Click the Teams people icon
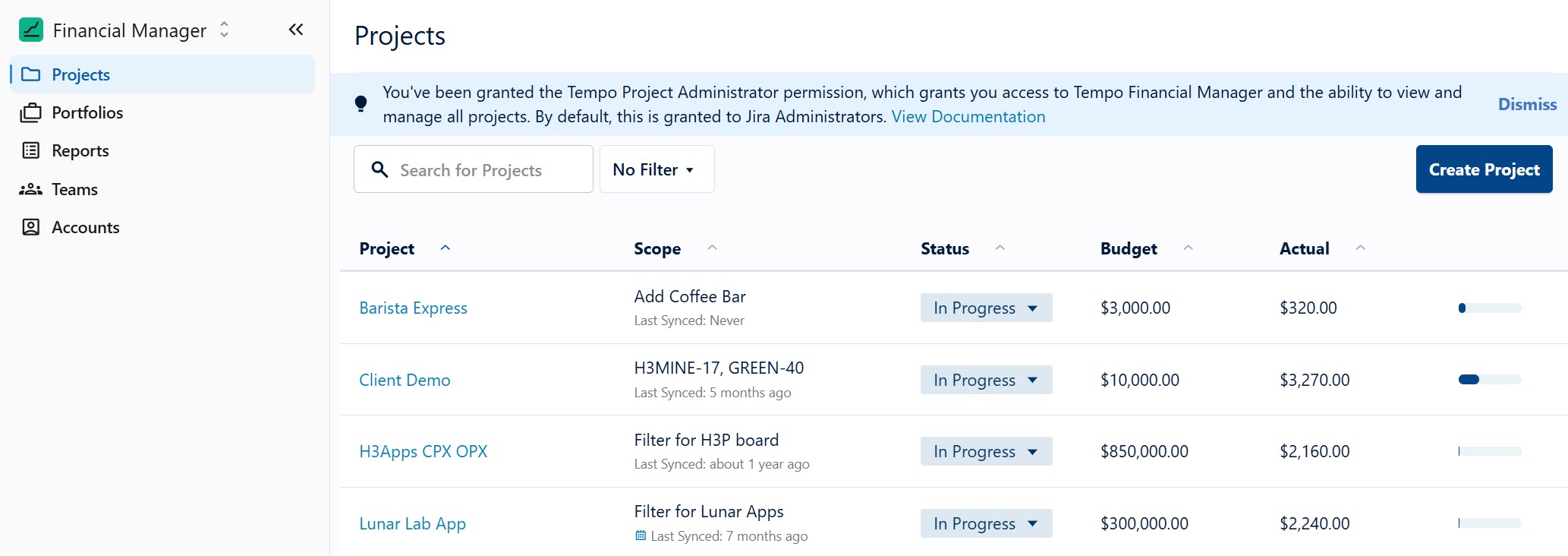1568x556 pixels. (31, 189)
